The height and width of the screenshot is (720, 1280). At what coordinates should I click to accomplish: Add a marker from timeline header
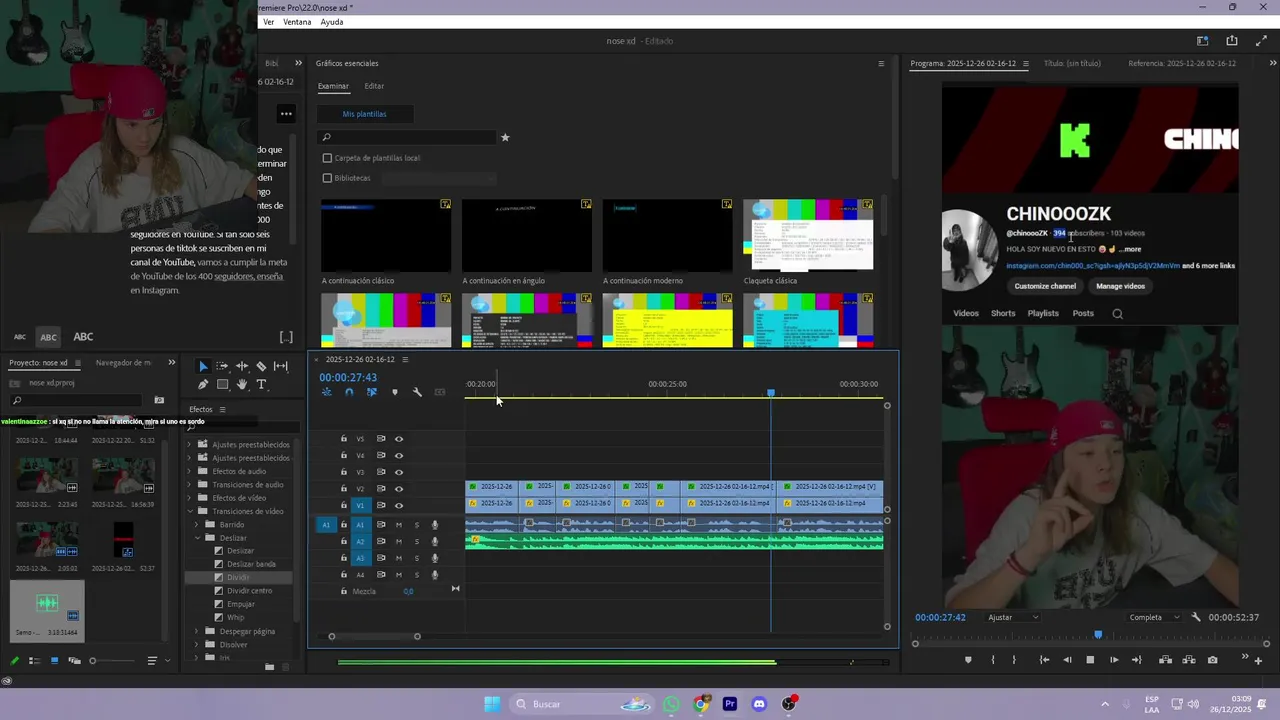pos(395,392)
